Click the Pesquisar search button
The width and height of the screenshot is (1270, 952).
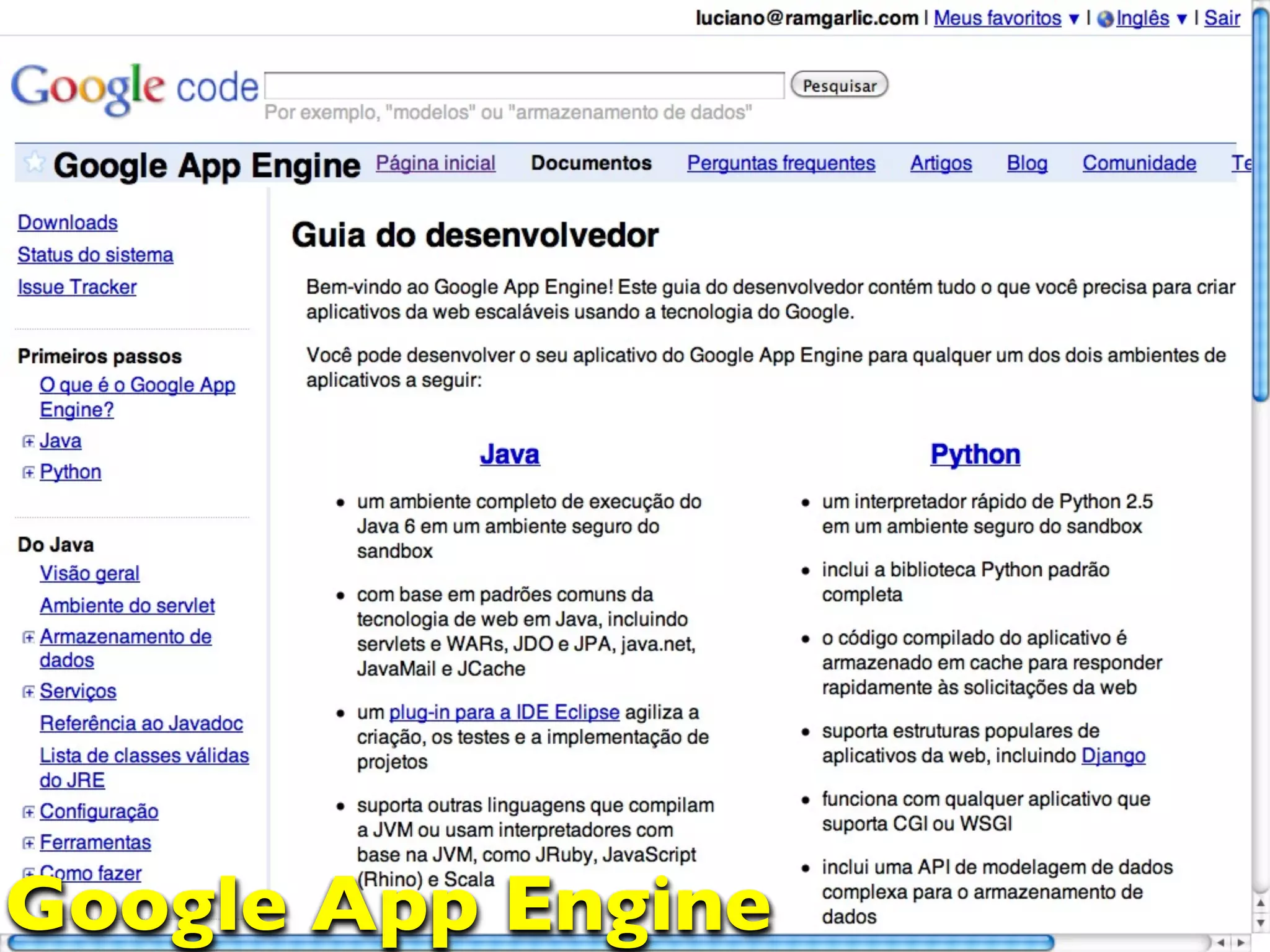(x=840, y=85)
